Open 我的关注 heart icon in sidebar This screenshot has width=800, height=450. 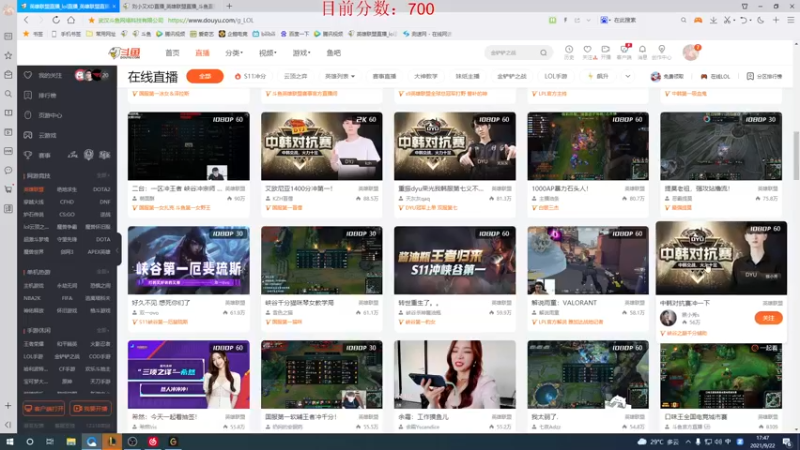[28, 75]
